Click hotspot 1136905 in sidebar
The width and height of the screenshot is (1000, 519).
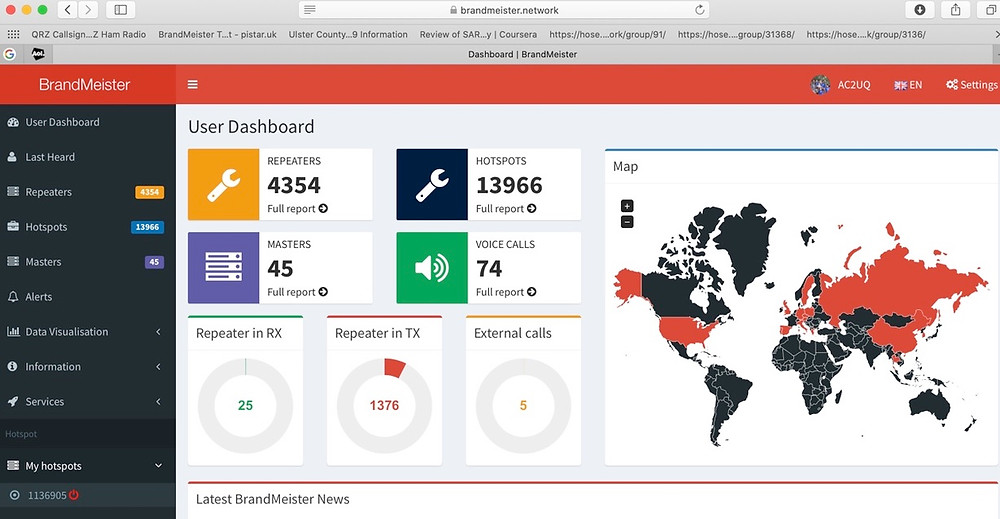tap(47, 495)
